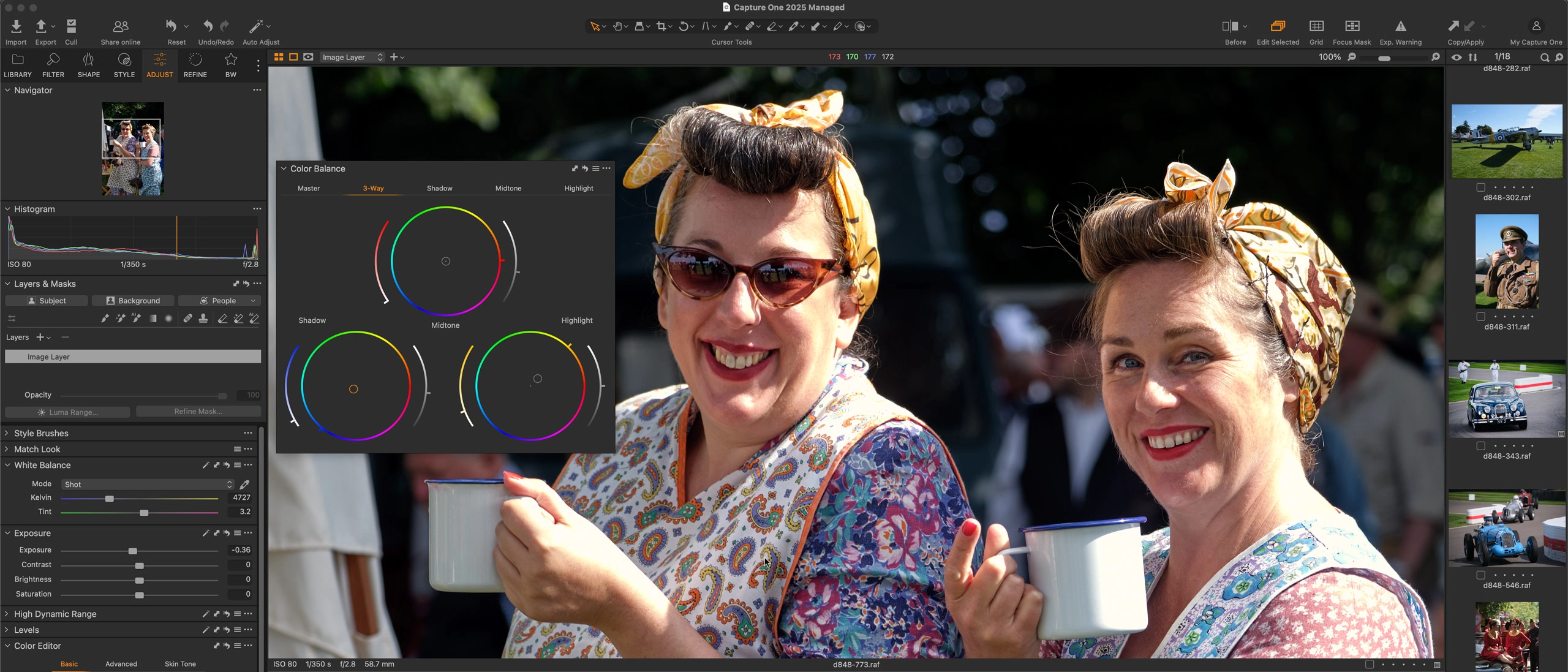Open the STYLE tool tab
The height and width of the screenshot is (672, 1568).
(124, 64)
